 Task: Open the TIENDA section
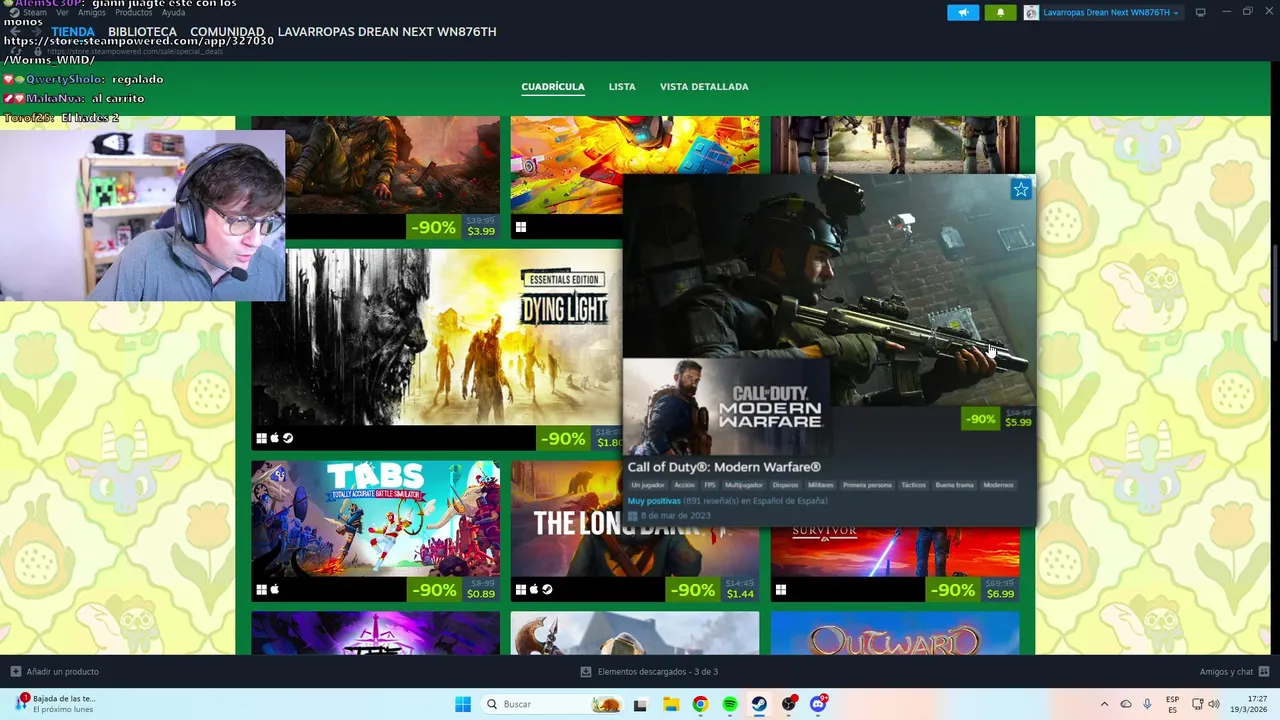tap(73, 32)
